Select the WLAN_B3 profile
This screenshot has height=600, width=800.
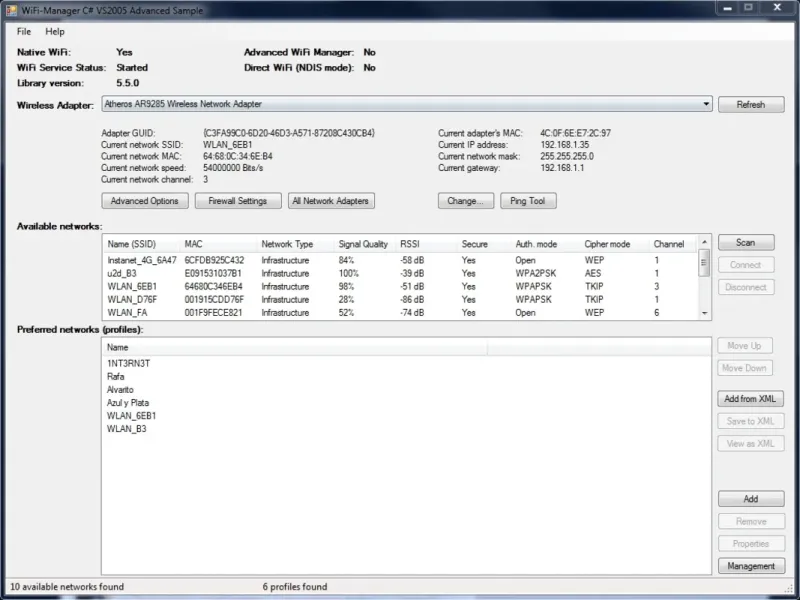coord(127,429)
